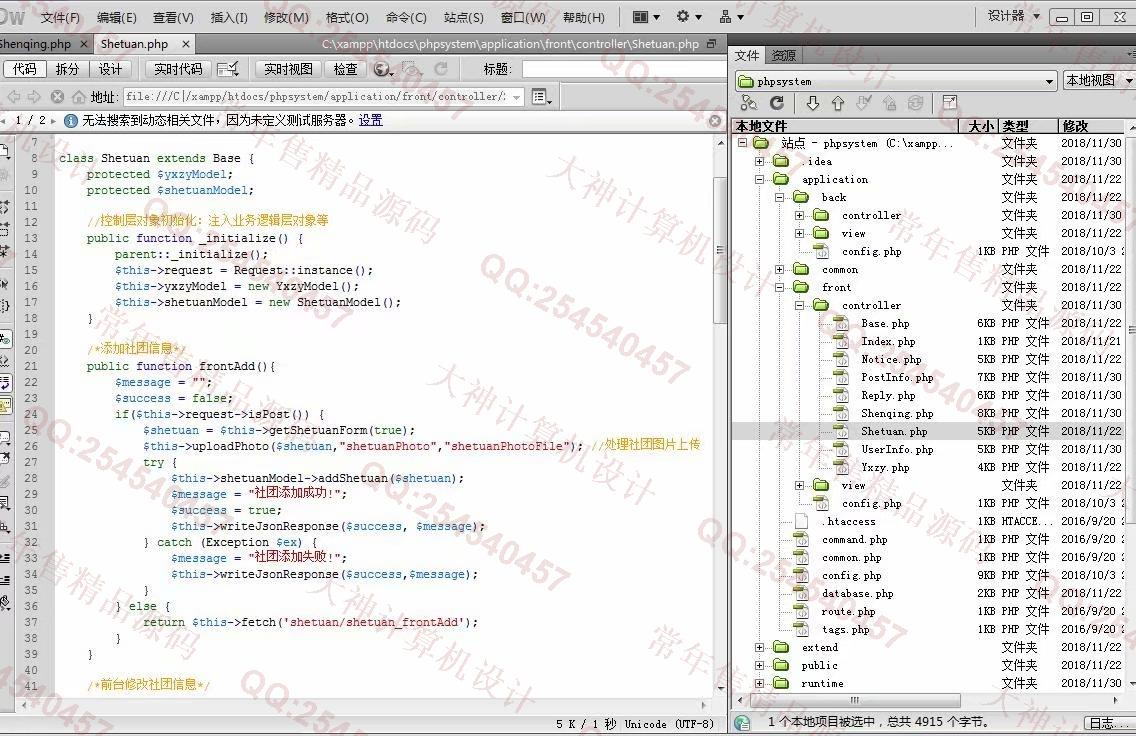The image size is (1136, 736).
Task: Click the home icon beside 地址
Action: (78, 96)
